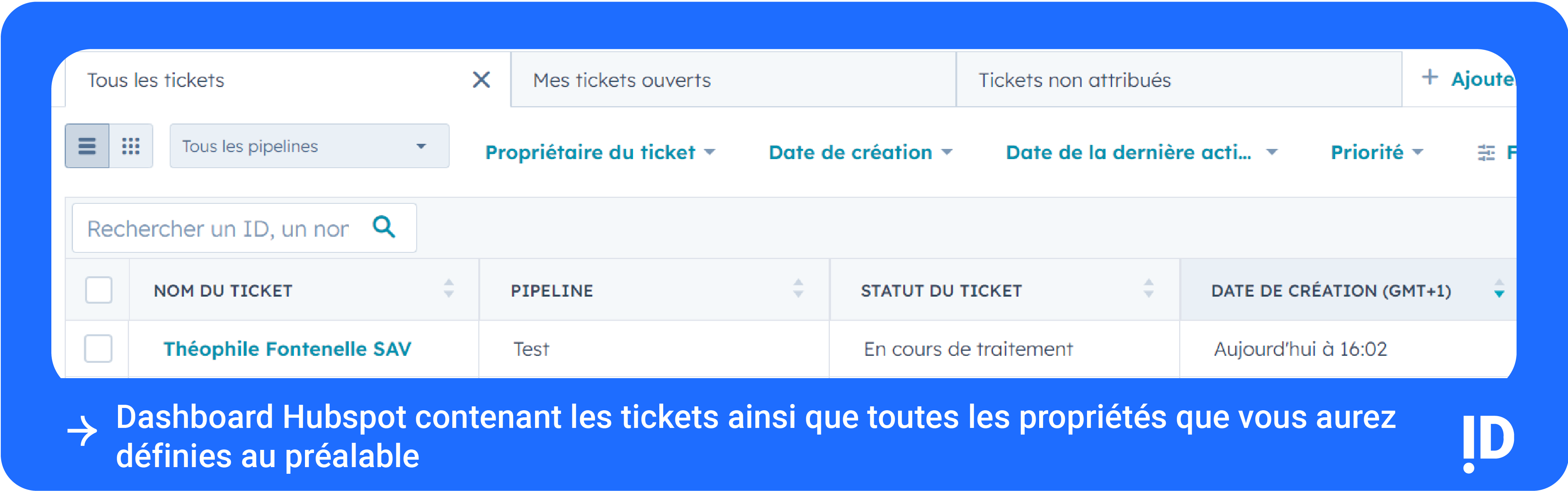Switch to list view icon
The width and height of the screenshot is (1568, 491).
click(87, 146)
